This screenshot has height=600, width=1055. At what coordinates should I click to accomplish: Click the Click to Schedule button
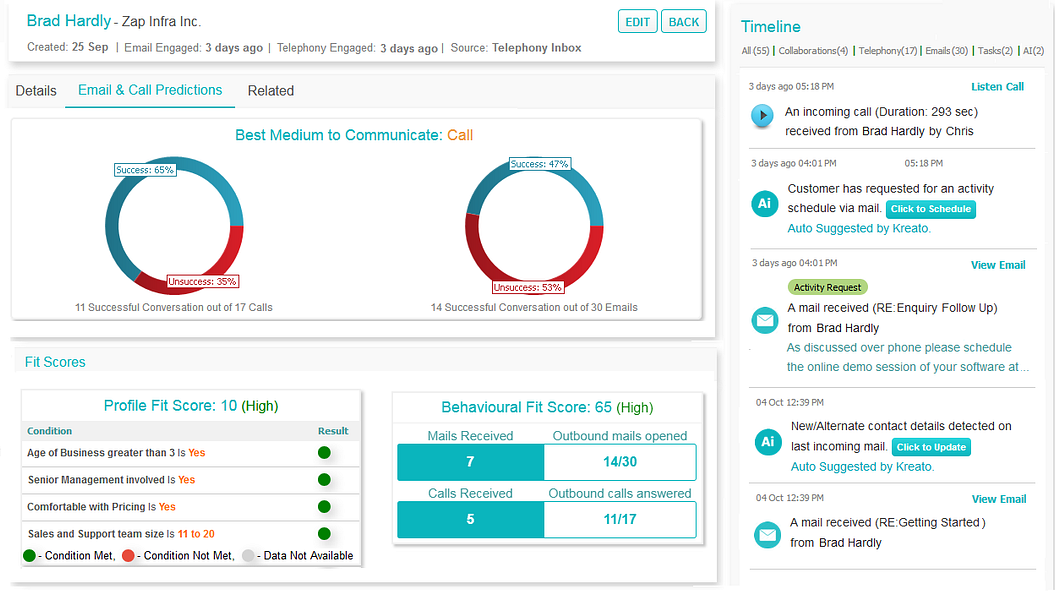pos(931,209)
